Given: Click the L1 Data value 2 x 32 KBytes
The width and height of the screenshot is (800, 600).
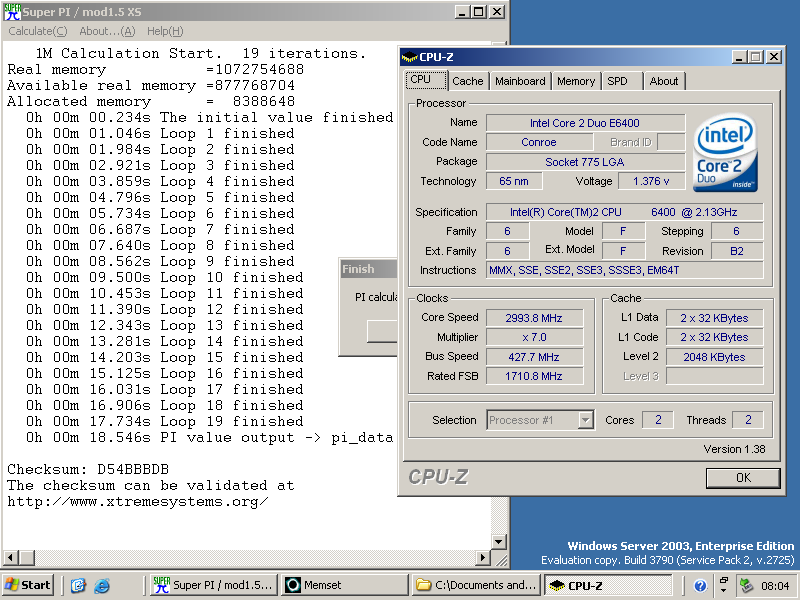Looking at the screenshot, I should 714,318.
